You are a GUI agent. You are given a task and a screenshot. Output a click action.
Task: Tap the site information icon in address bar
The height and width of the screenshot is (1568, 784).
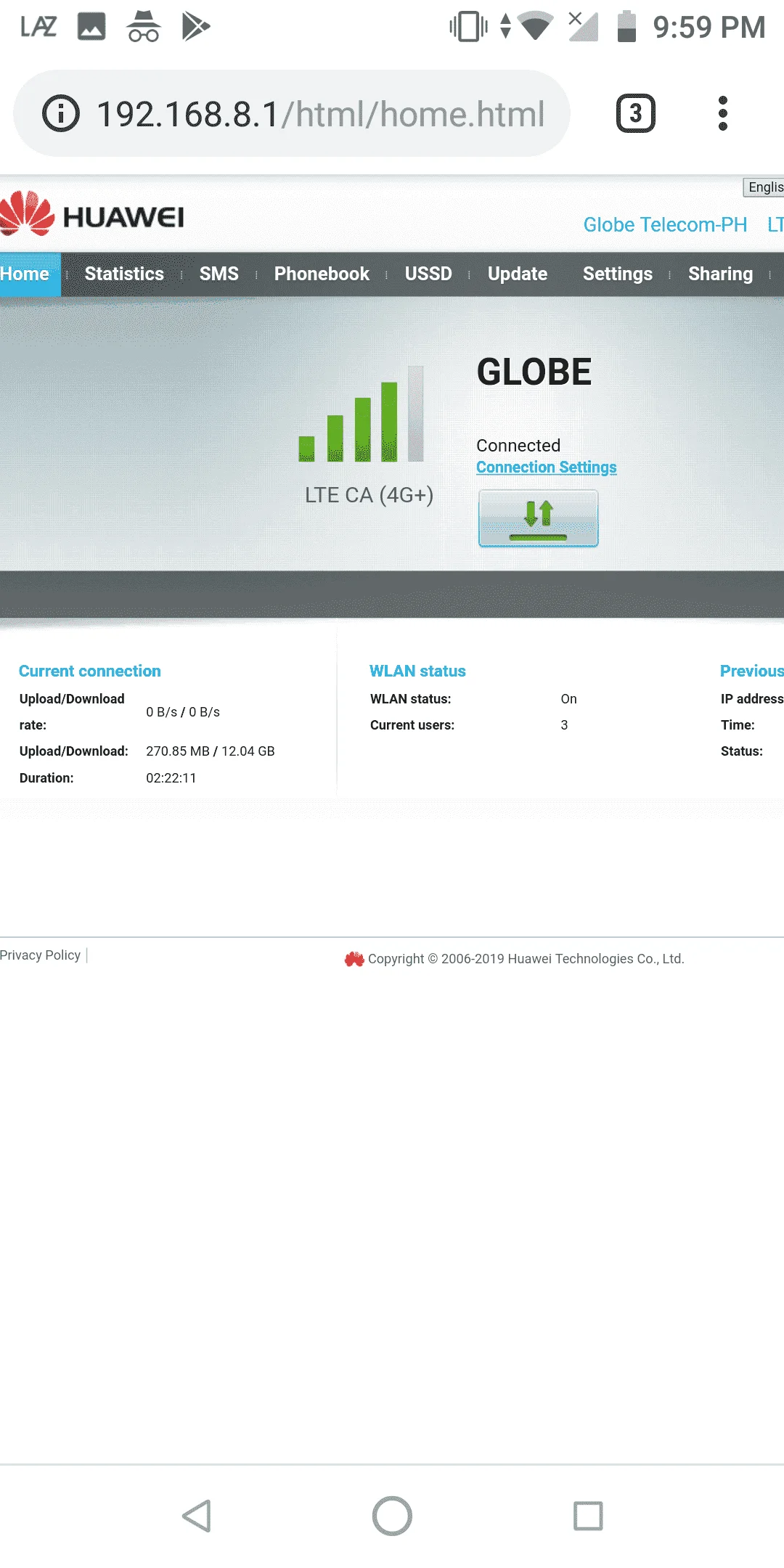click(60, 113)
